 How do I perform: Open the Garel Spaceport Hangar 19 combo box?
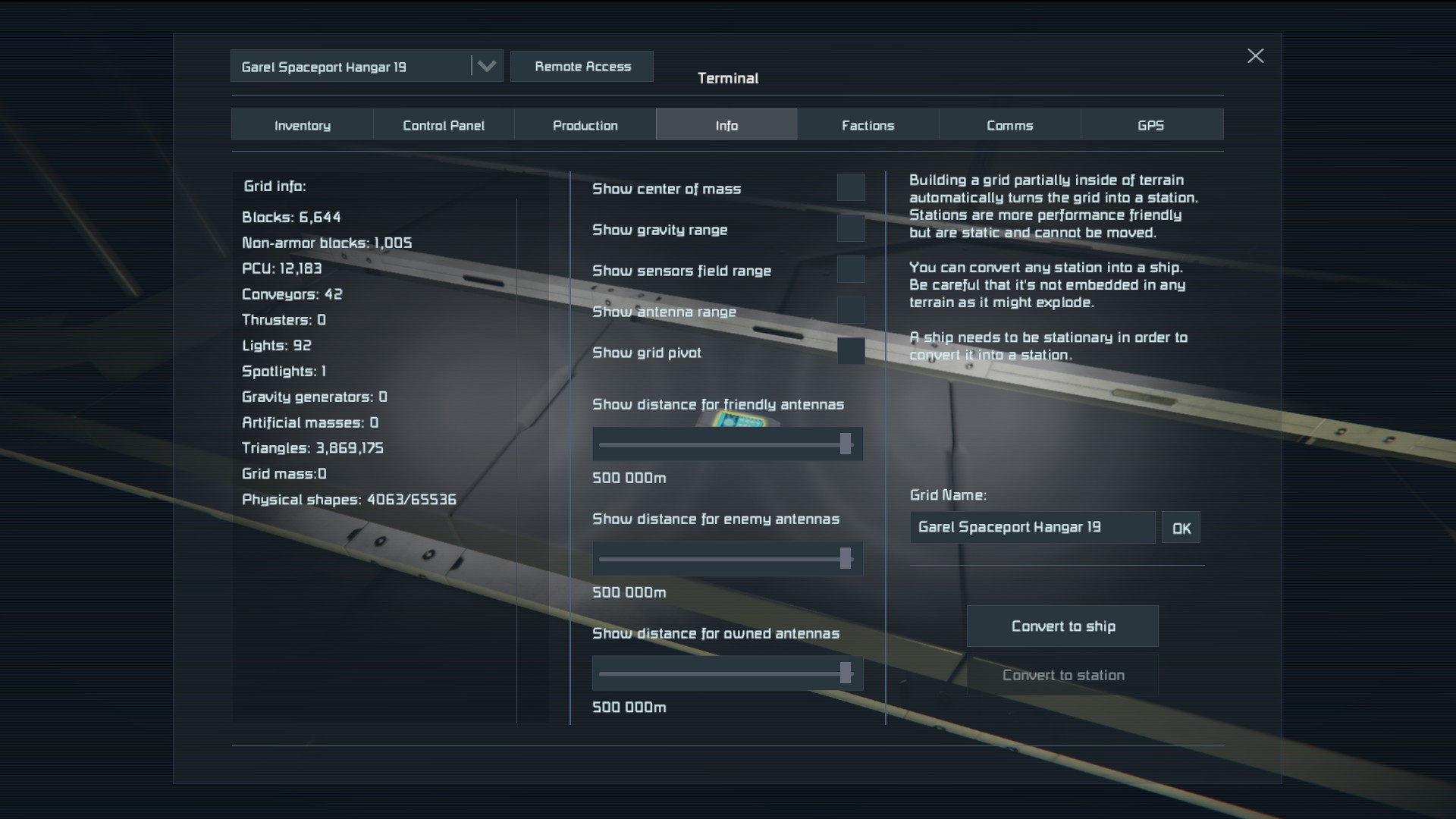[x=350, y=67]
